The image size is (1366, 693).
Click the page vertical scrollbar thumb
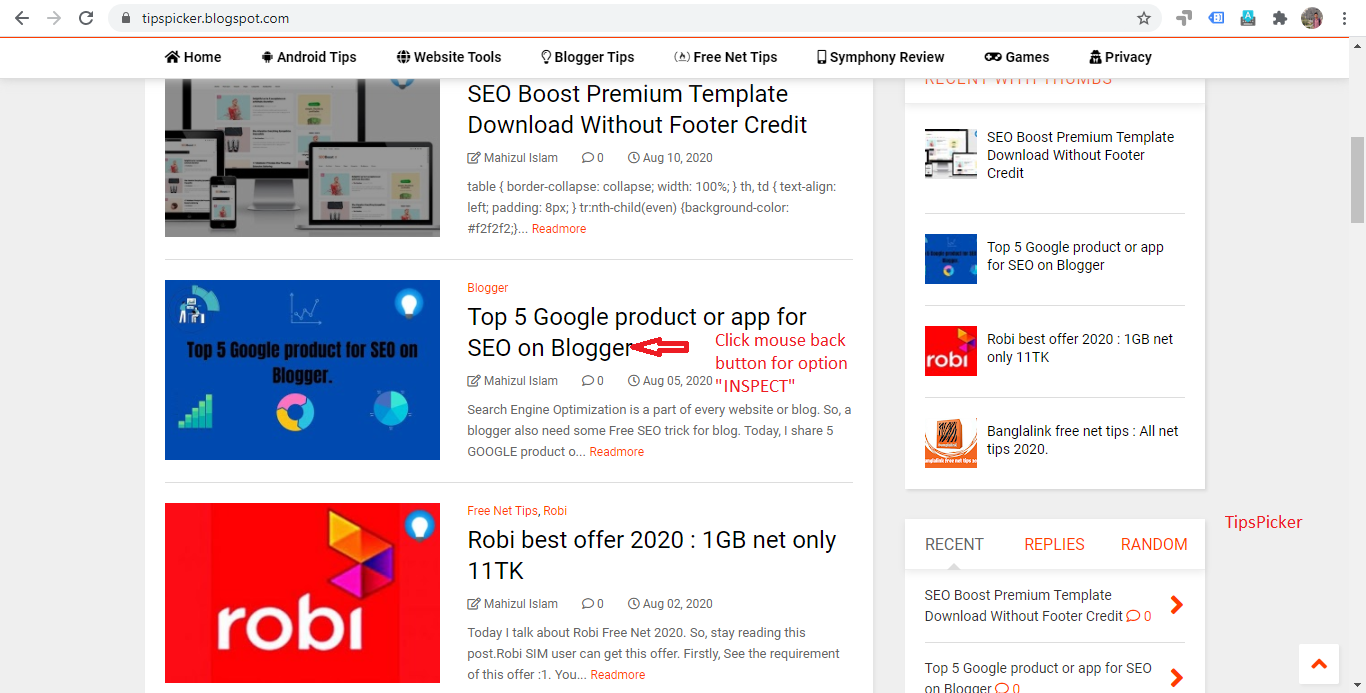[x=1358, y=180]
